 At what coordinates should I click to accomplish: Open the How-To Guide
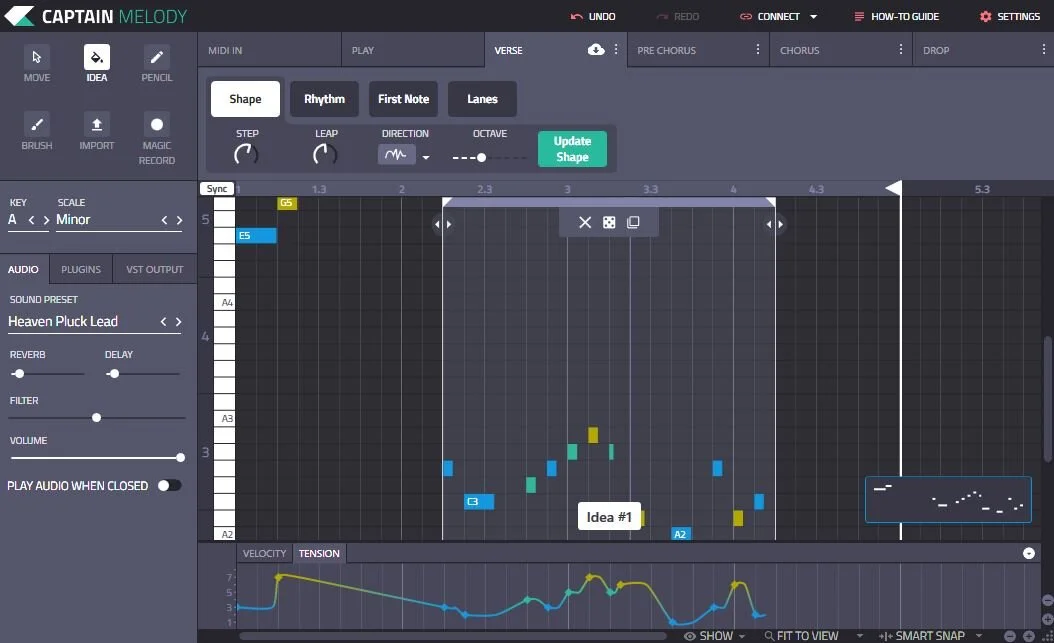click(896, 16)
